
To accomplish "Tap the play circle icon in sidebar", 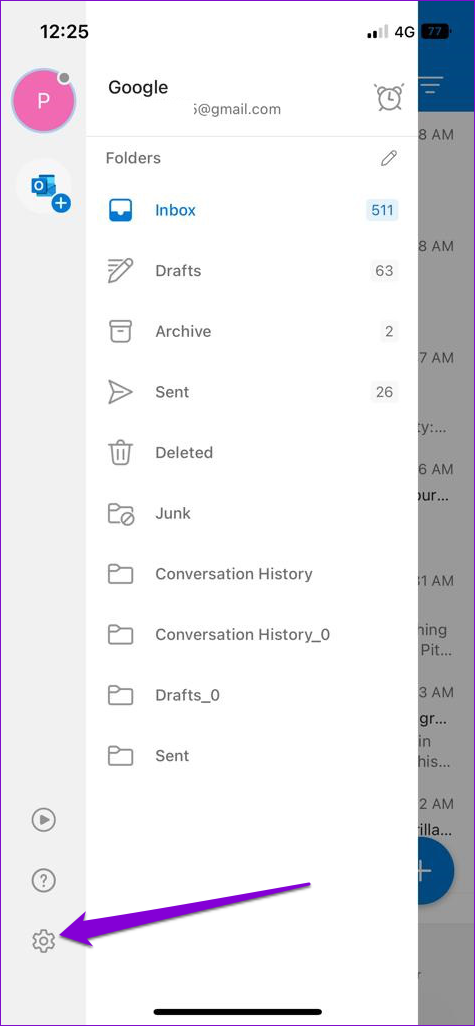I will click(x=43, y=819).
